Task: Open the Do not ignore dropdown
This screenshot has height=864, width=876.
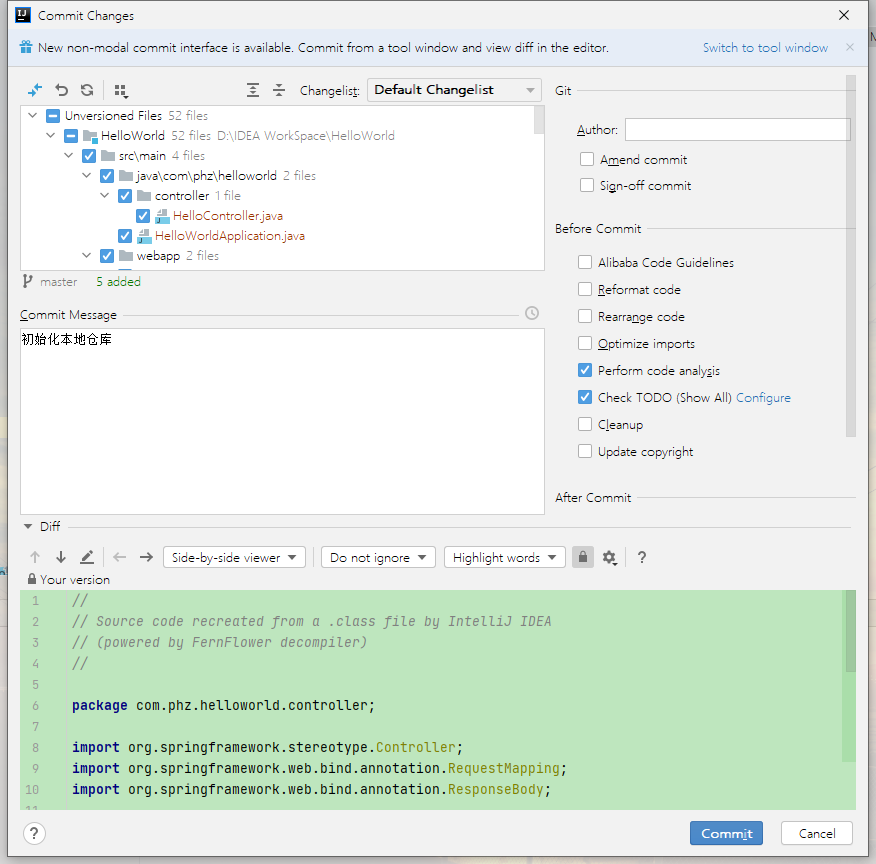Action: (378, 557)
